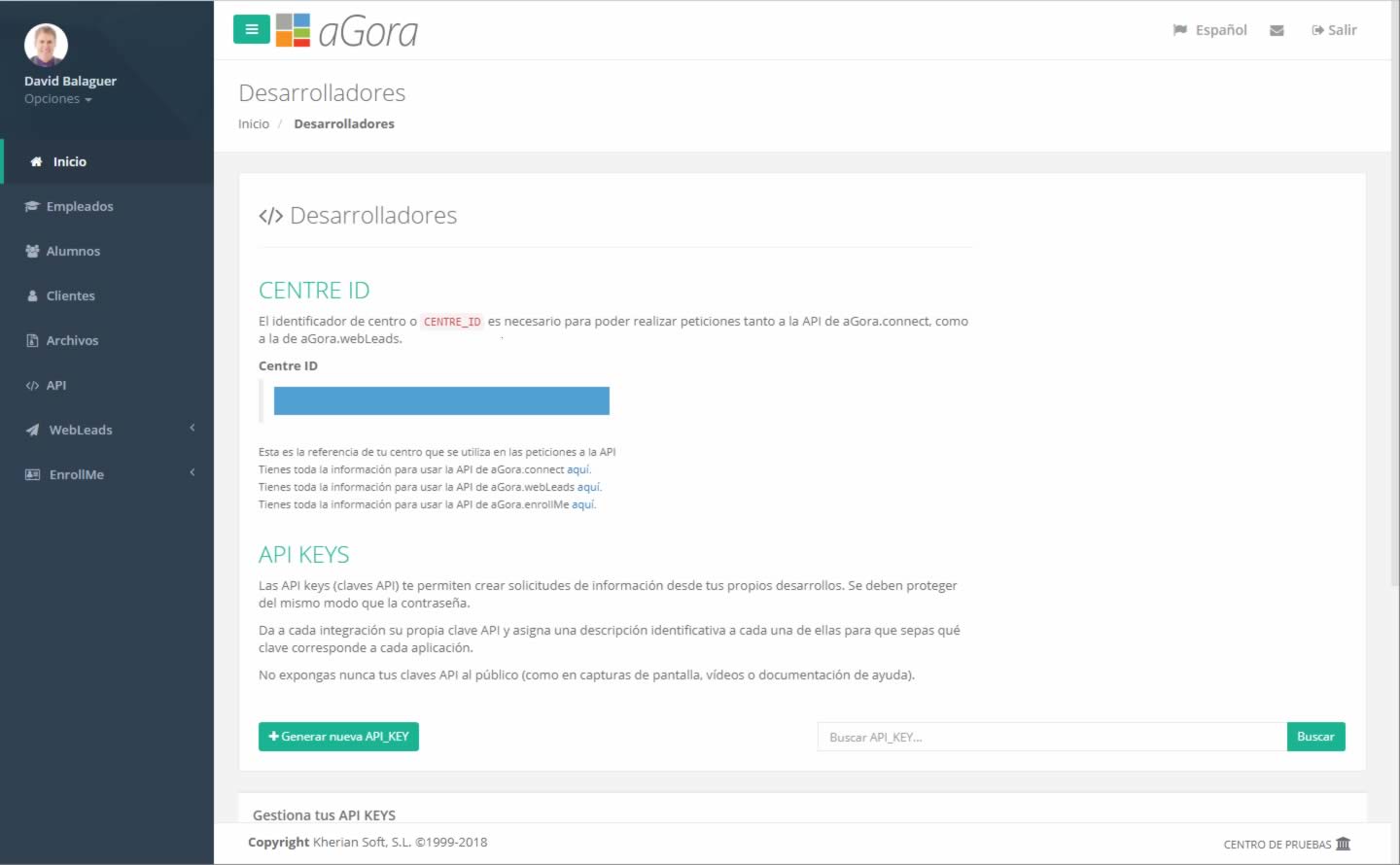1400x865 pixels.
Task: Click the flag icon beside Español
Action: coord(1180,30)
